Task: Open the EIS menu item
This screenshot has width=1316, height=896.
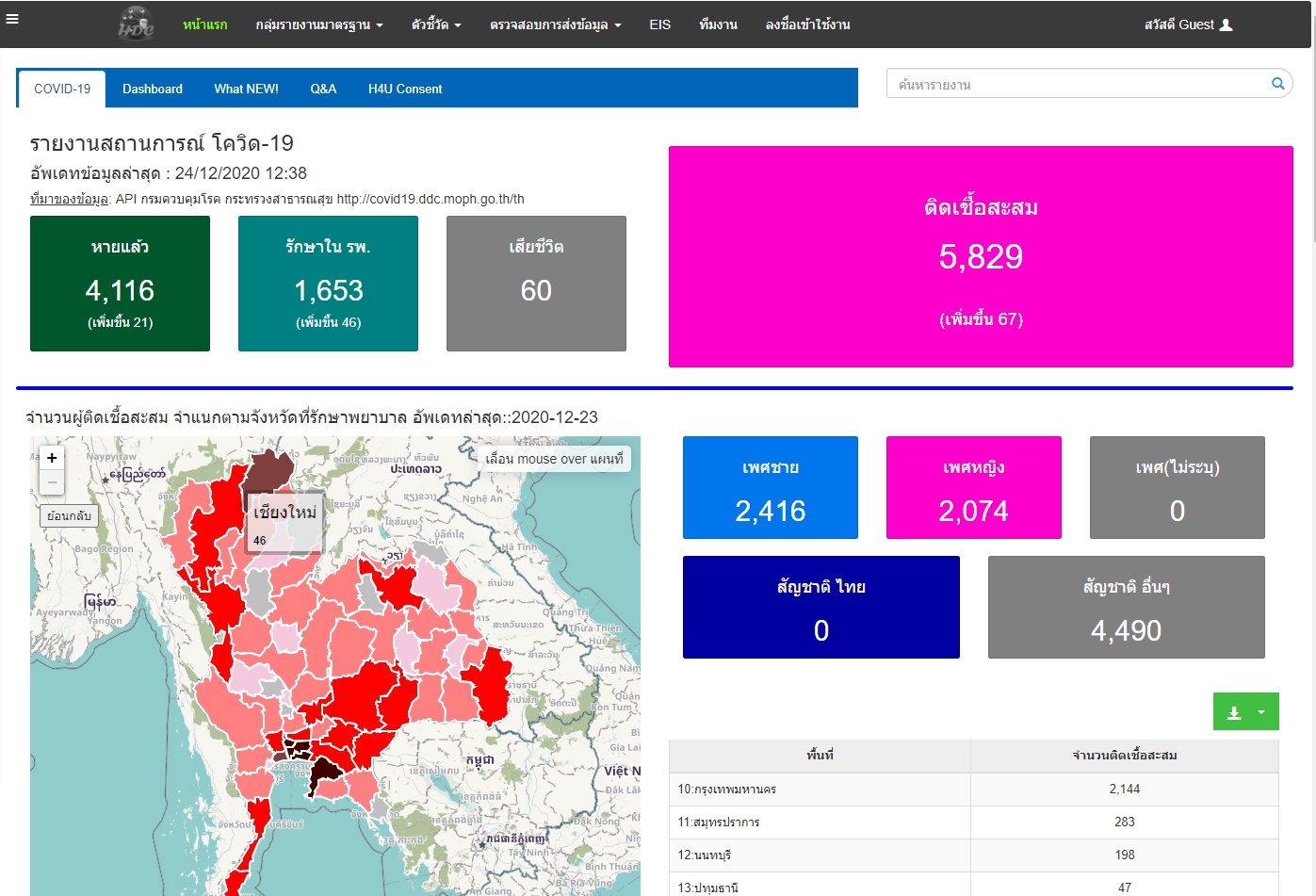Action: coord(660,24)
